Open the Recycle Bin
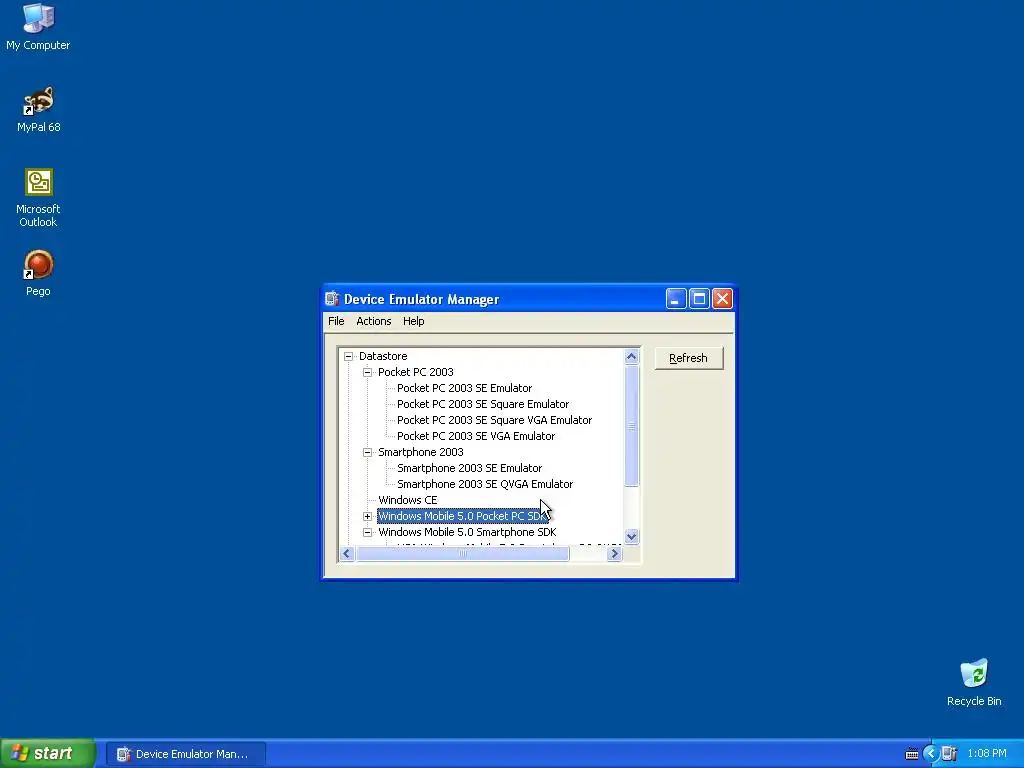This screenshot has height=768, width=1024. pyautogui.click(x=974, y=682)
